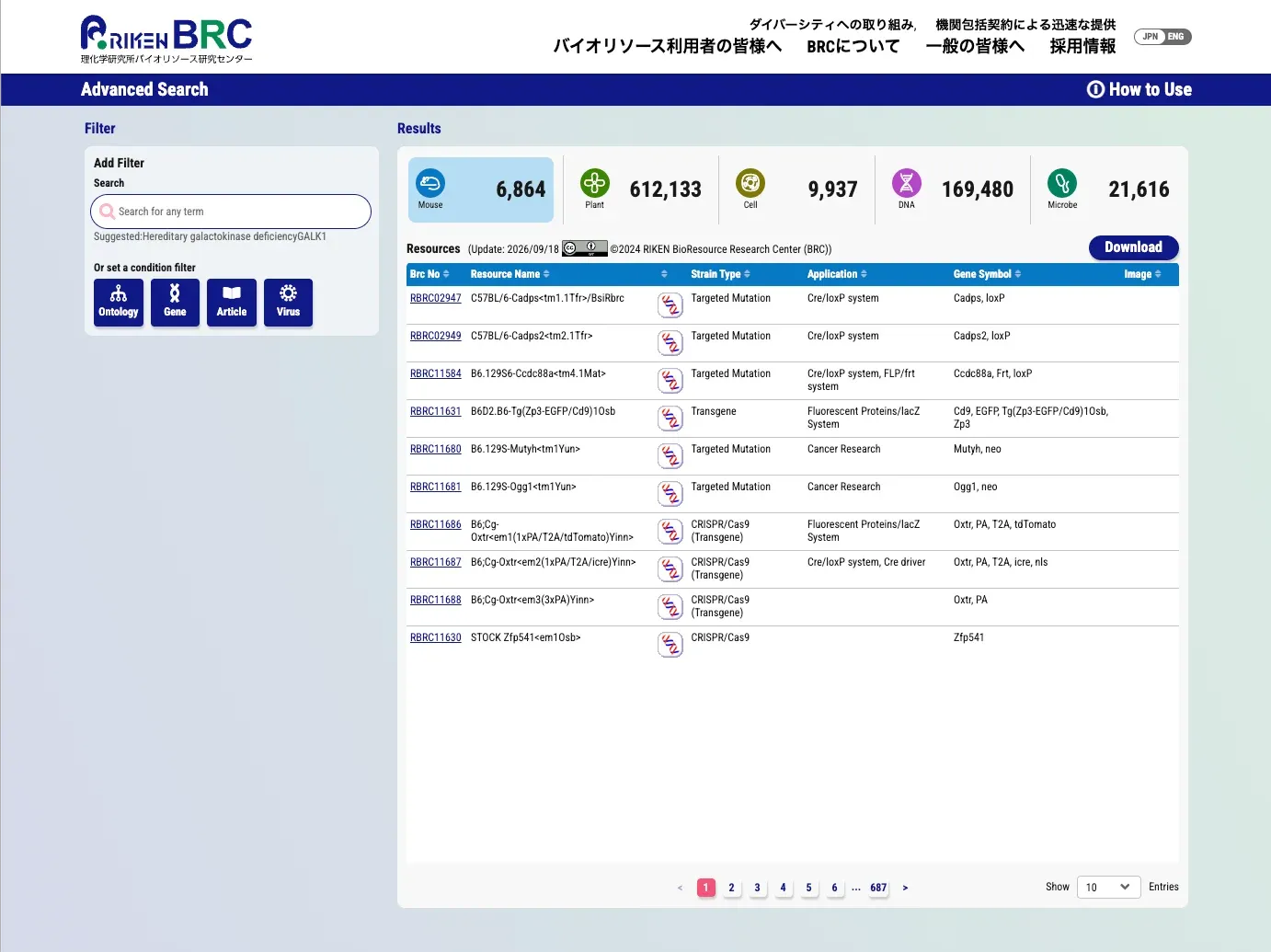Toggle the JPN/ENG language switch
The width and height of the screenshot is (1271, 952).
click(1162, 37)
